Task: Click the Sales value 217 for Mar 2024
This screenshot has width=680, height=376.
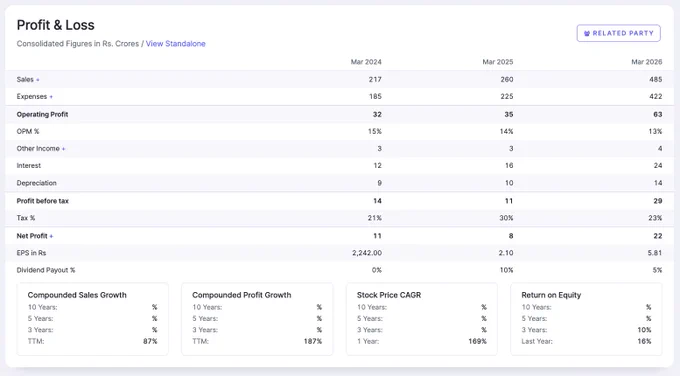Action: coord(375,79)
